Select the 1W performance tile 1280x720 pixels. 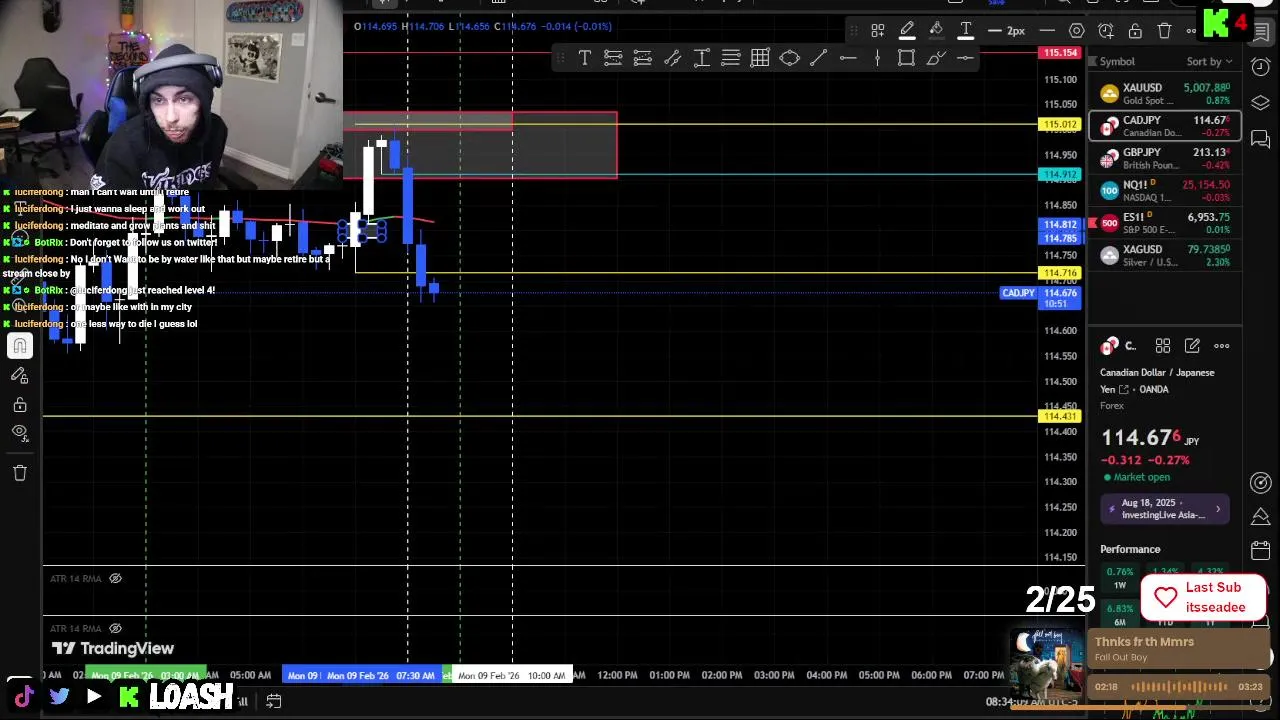click(1120, 578)
